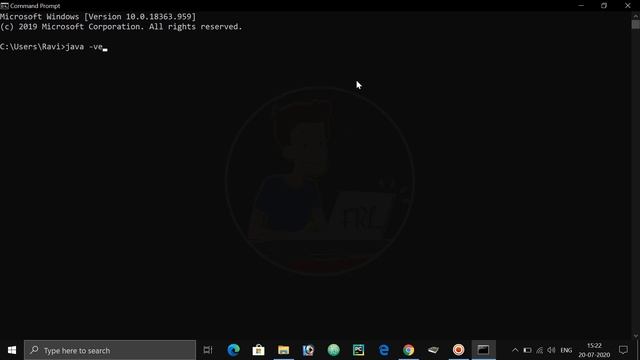Open the Windows Start menu
640x360 pixels.
tap(12, 350)
